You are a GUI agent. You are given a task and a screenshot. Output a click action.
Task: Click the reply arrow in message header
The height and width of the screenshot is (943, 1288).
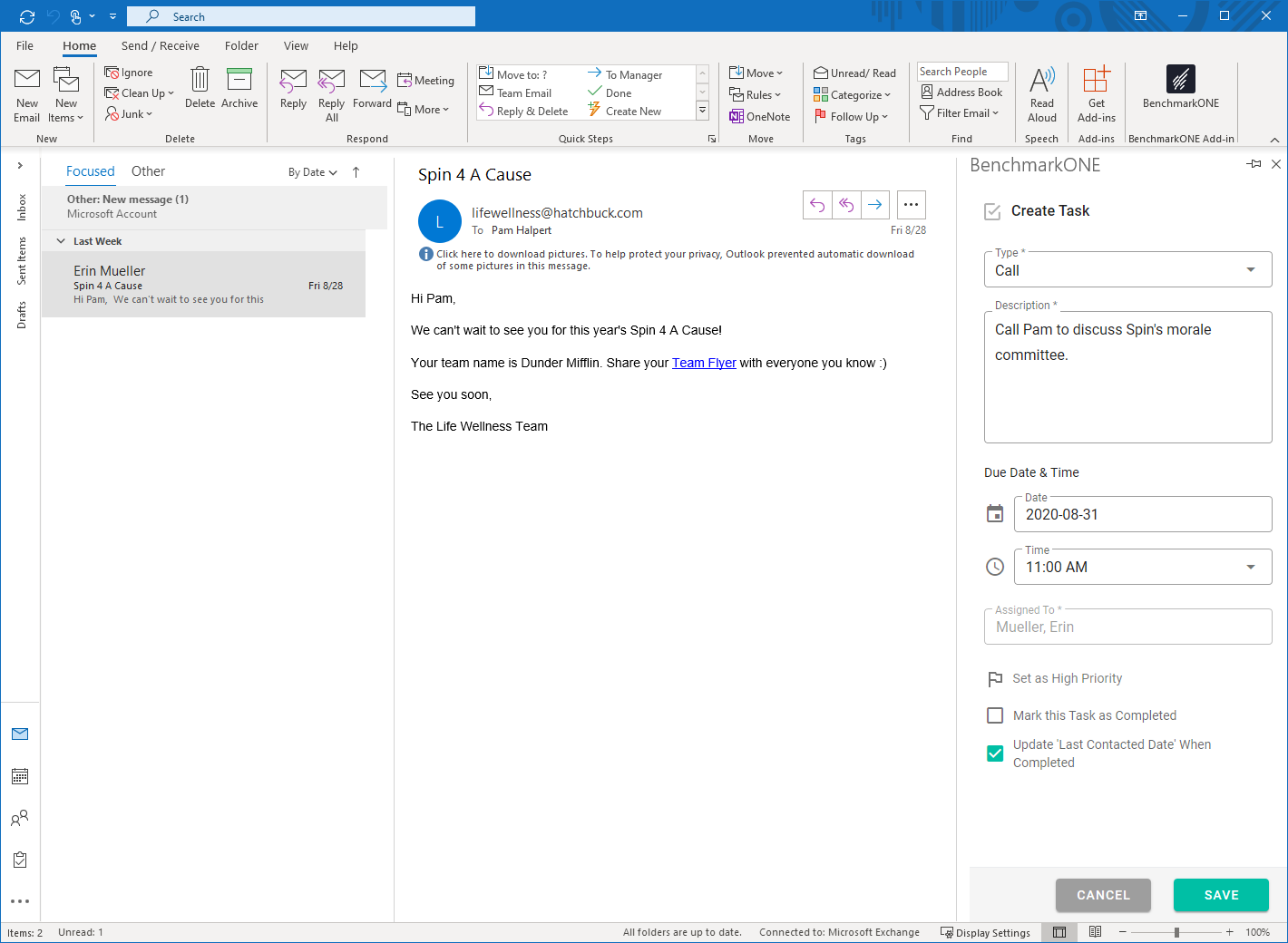tap(817, 205)
